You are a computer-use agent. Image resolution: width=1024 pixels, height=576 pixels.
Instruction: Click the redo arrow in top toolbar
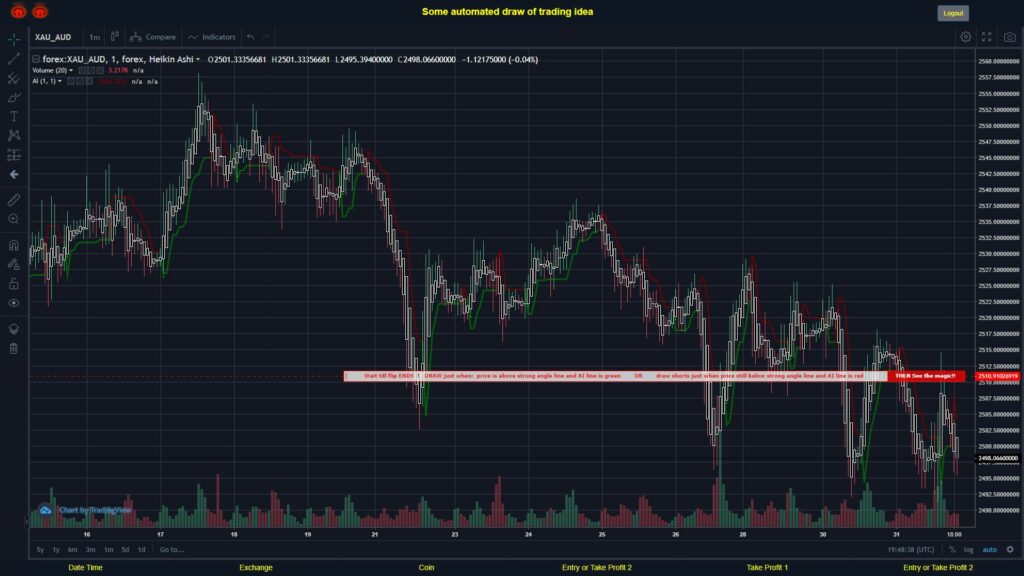265,37
